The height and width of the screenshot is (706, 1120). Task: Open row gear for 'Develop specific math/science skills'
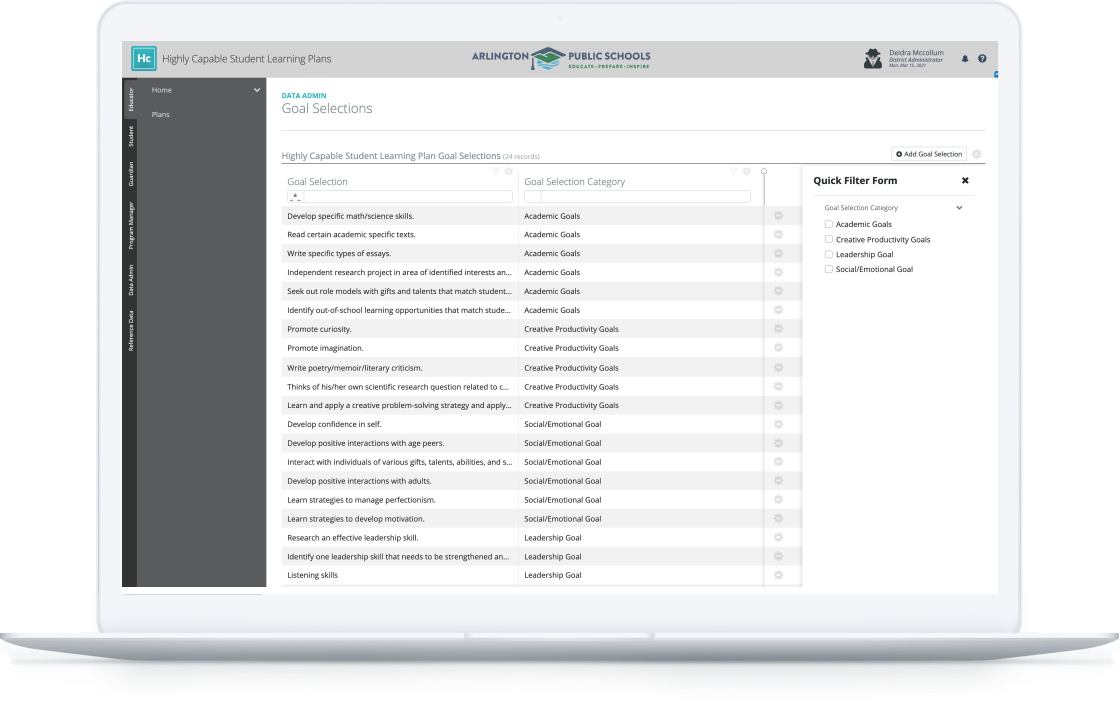click(778, 216)
